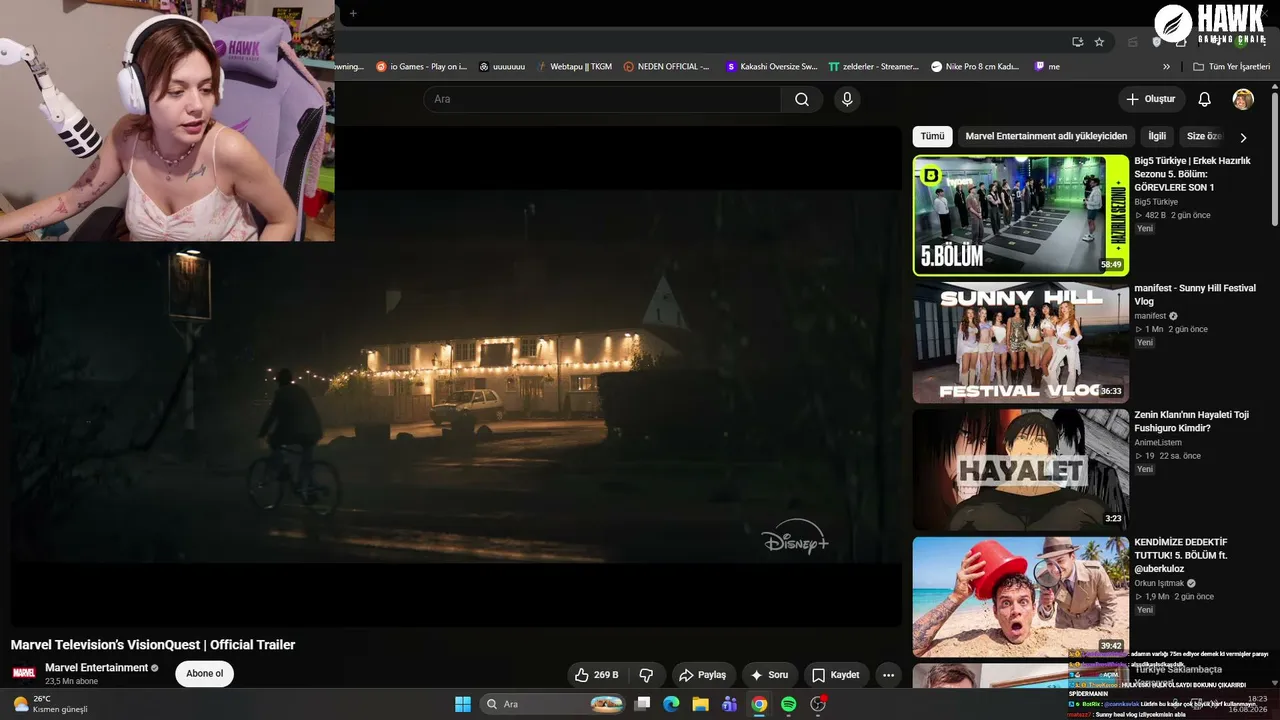Screen dimensions: 1280x720
Task: Open the 'NEDEN OFFICIAL' bookmark
Action: tap(666, 67)
